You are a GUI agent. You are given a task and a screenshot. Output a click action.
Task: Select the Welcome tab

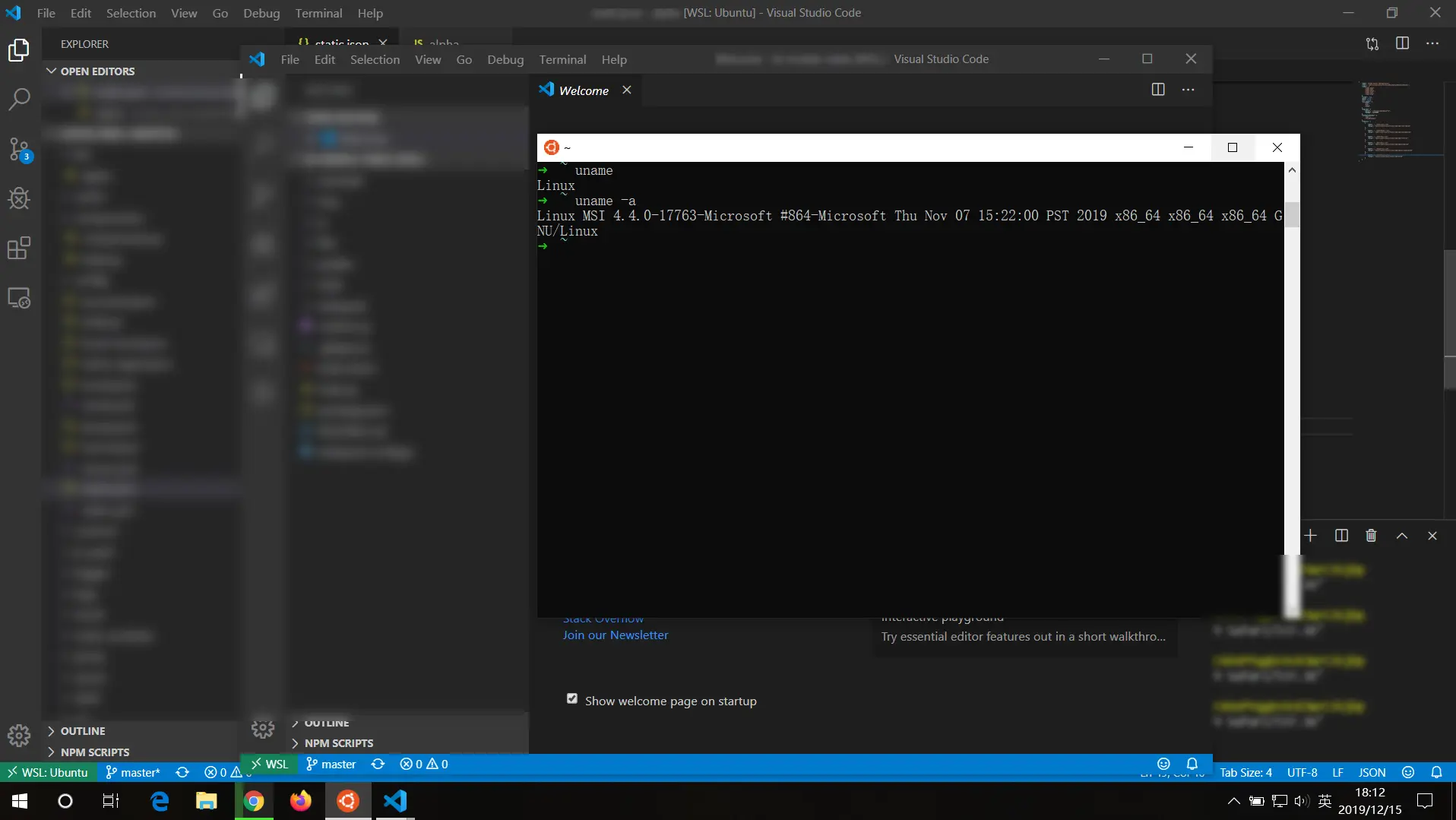(x=584, y=90)
